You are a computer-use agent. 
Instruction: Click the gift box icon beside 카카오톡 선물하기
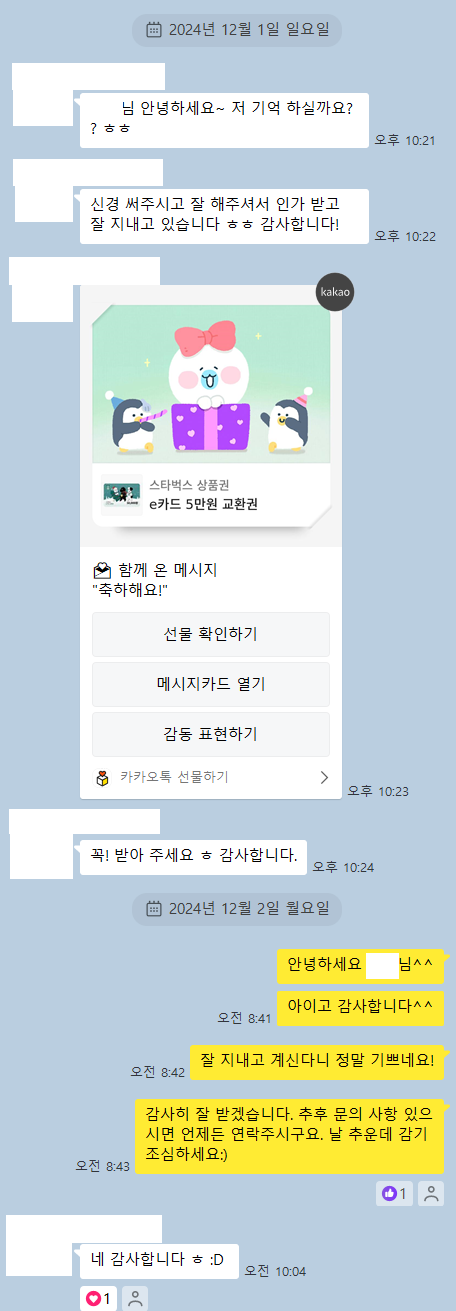coord(103,777)
